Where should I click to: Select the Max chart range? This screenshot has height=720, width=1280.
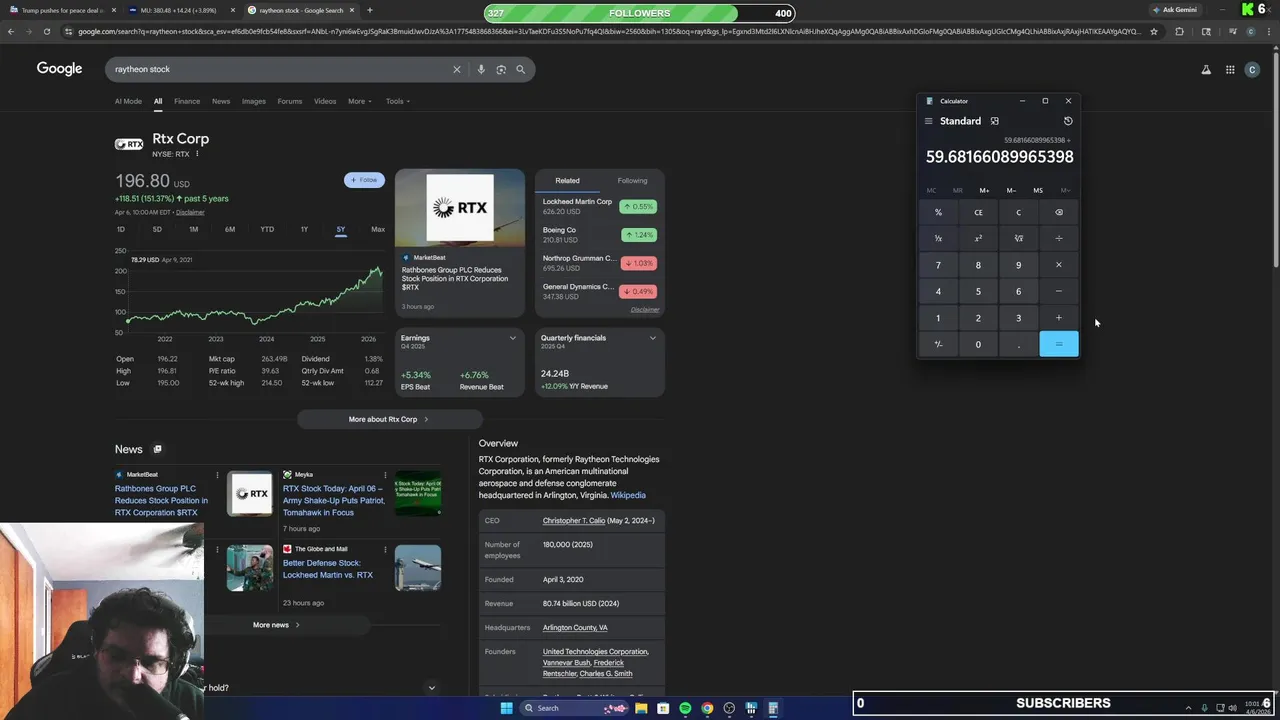[x=378, y=229]
